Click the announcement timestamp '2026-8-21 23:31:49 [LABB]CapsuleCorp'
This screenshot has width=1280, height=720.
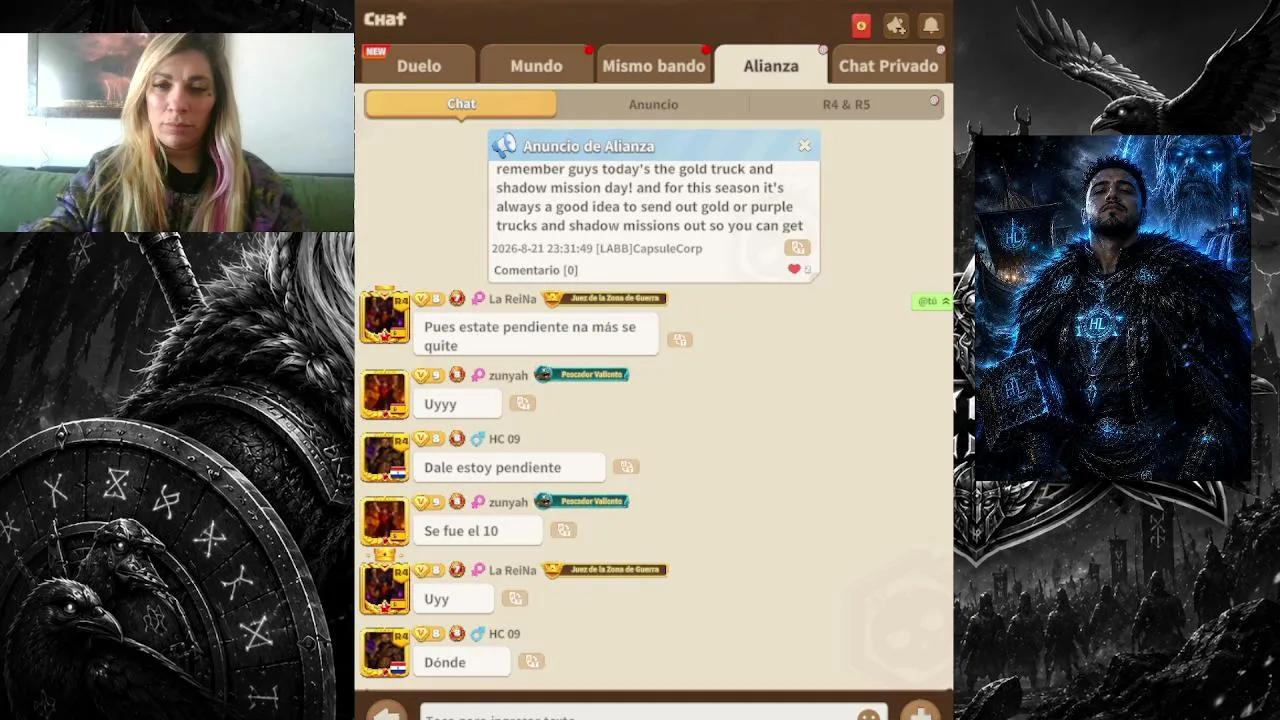[597, 248]
